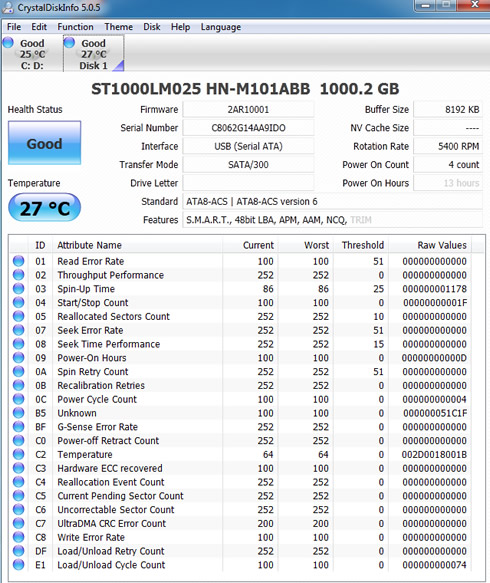Click status orb for Load/Unload Retry Count
This screenshot has height=583, width=490.
[18, 550]
